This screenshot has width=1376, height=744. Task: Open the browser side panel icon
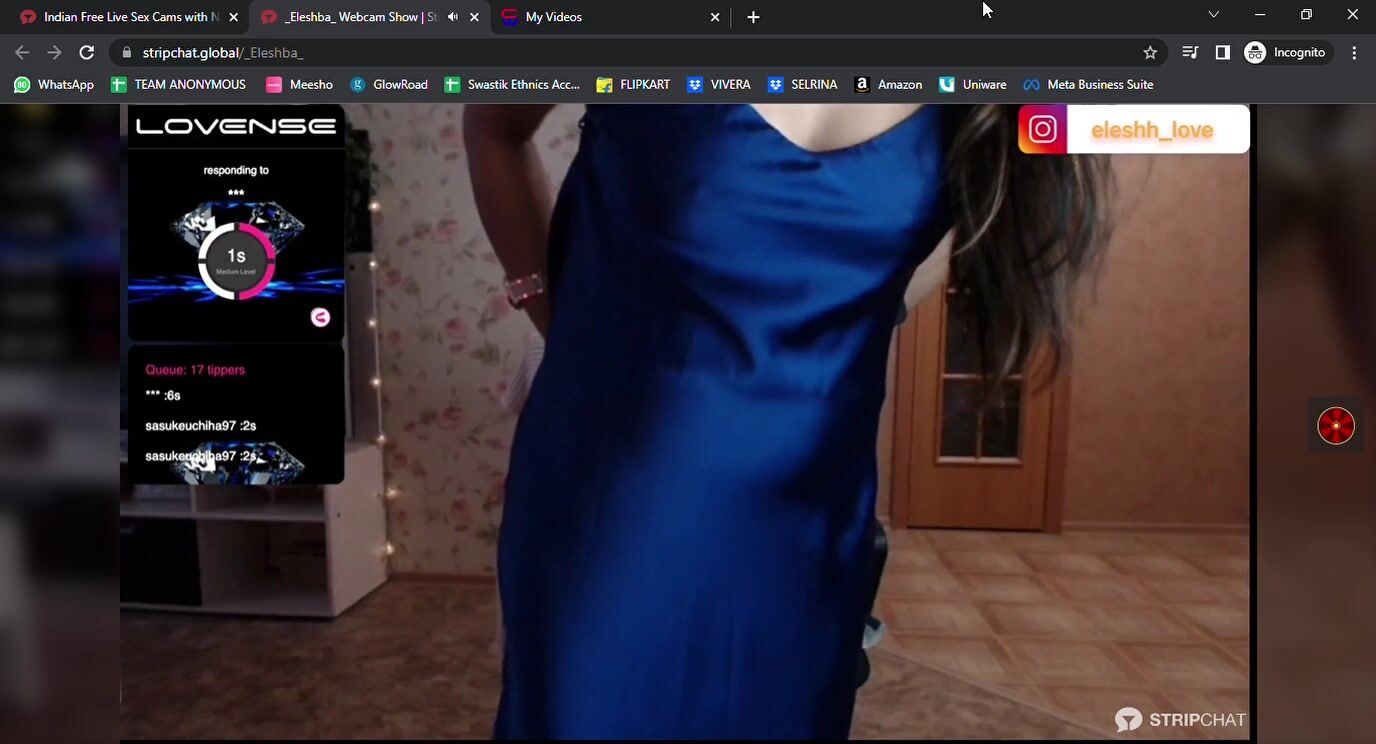click(x=1222, y=52)
